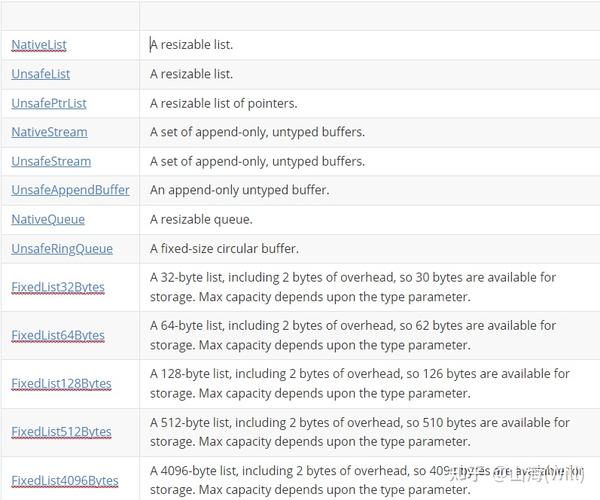
Task: Click the empty table header cell above NativeList
Action: coord(70,15)
